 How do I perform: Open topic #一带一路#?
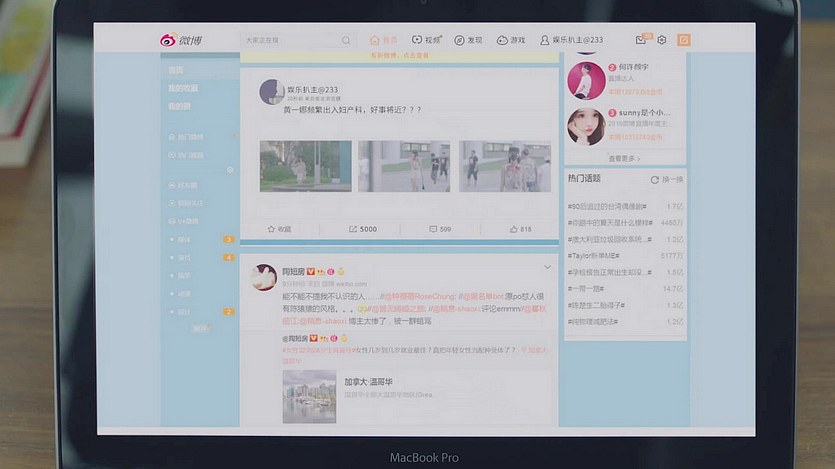pos(586,289)
